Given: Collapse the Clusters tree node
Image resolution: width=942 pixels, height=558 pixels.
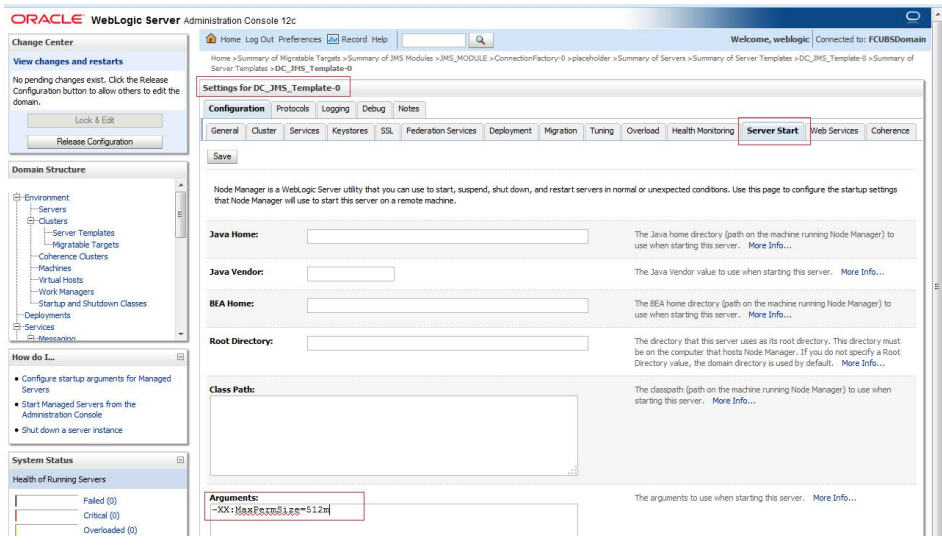Looking at the screenshot, I should [31, 221].
